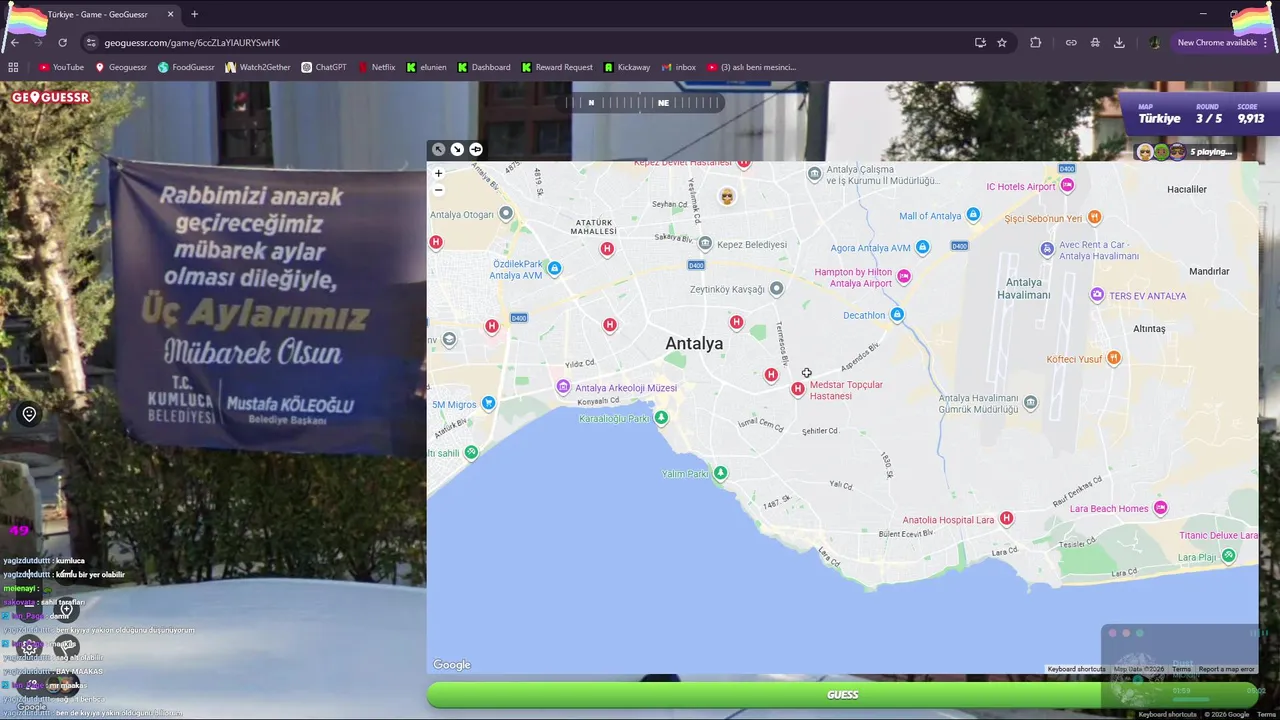Select the Zeytinköy Kavşağı marker
The height and width of the screenshot is (720, 1280).
point(776,288)
